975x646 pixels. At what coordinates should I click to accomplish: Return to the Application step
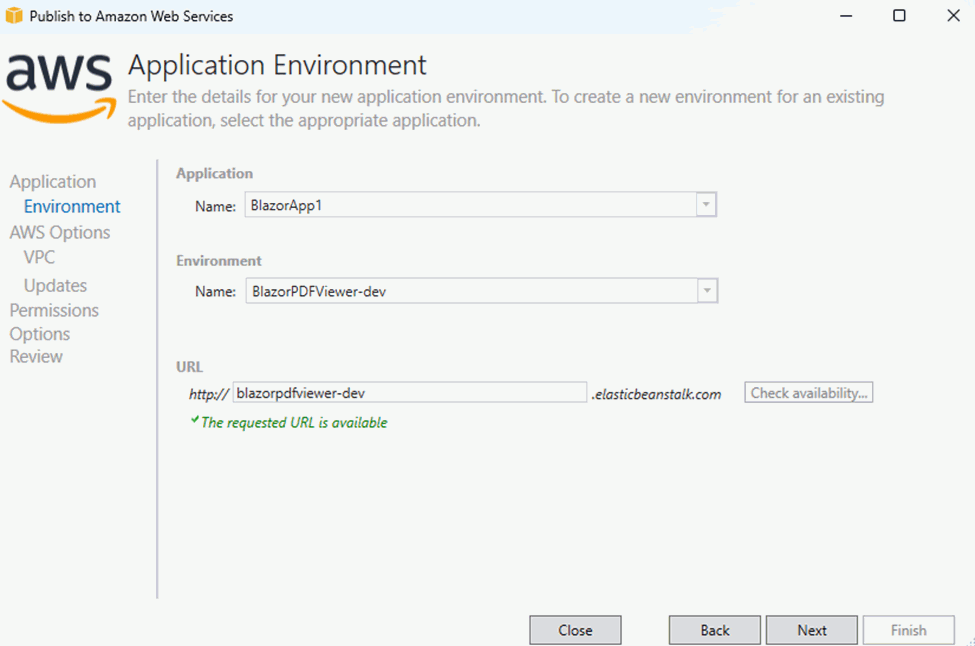point(52,181)
